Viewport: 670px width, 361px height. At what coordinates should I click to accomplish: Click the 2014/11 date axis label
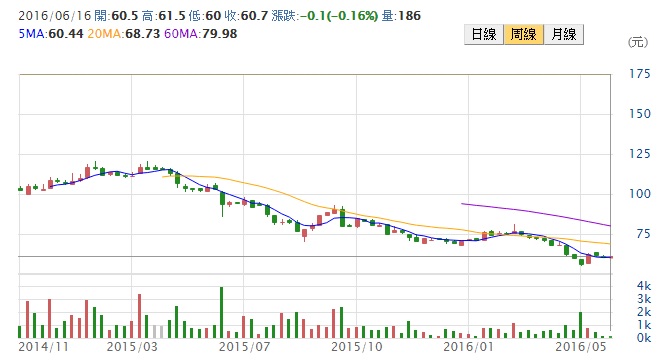pos(44,346)
